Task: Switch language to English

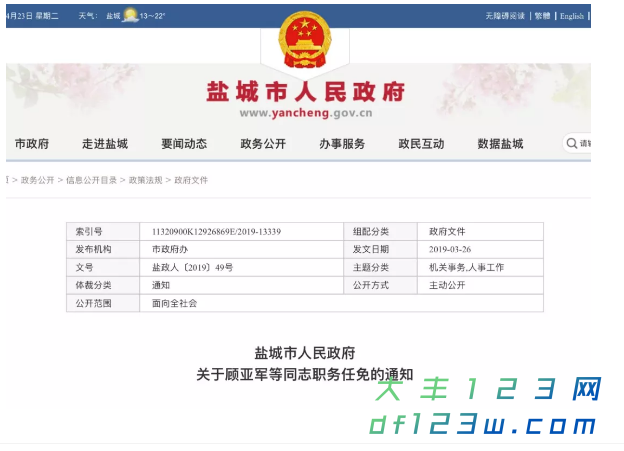Action: pos(572,16)
